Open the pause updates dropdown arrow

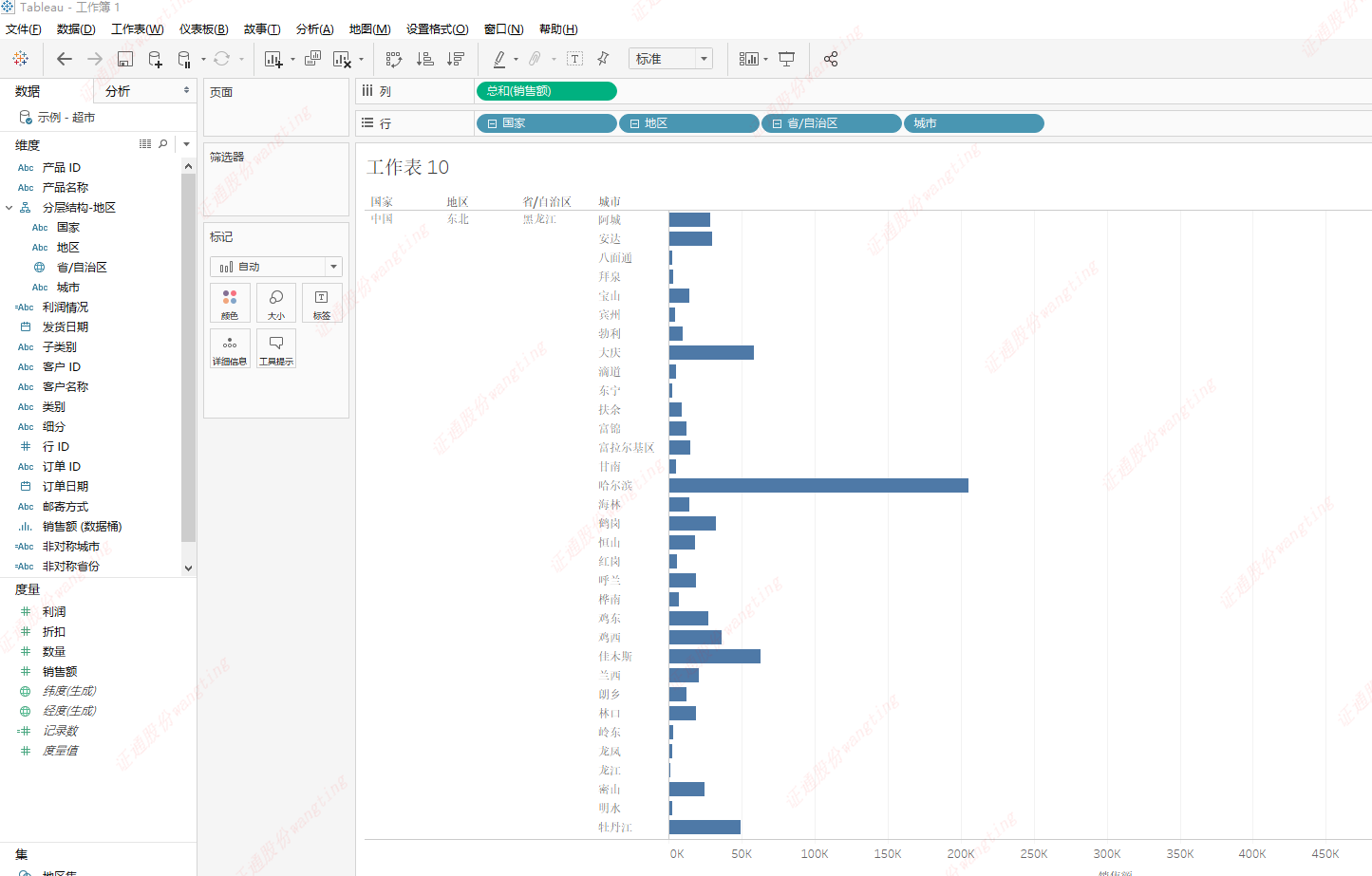click(204, 60)
